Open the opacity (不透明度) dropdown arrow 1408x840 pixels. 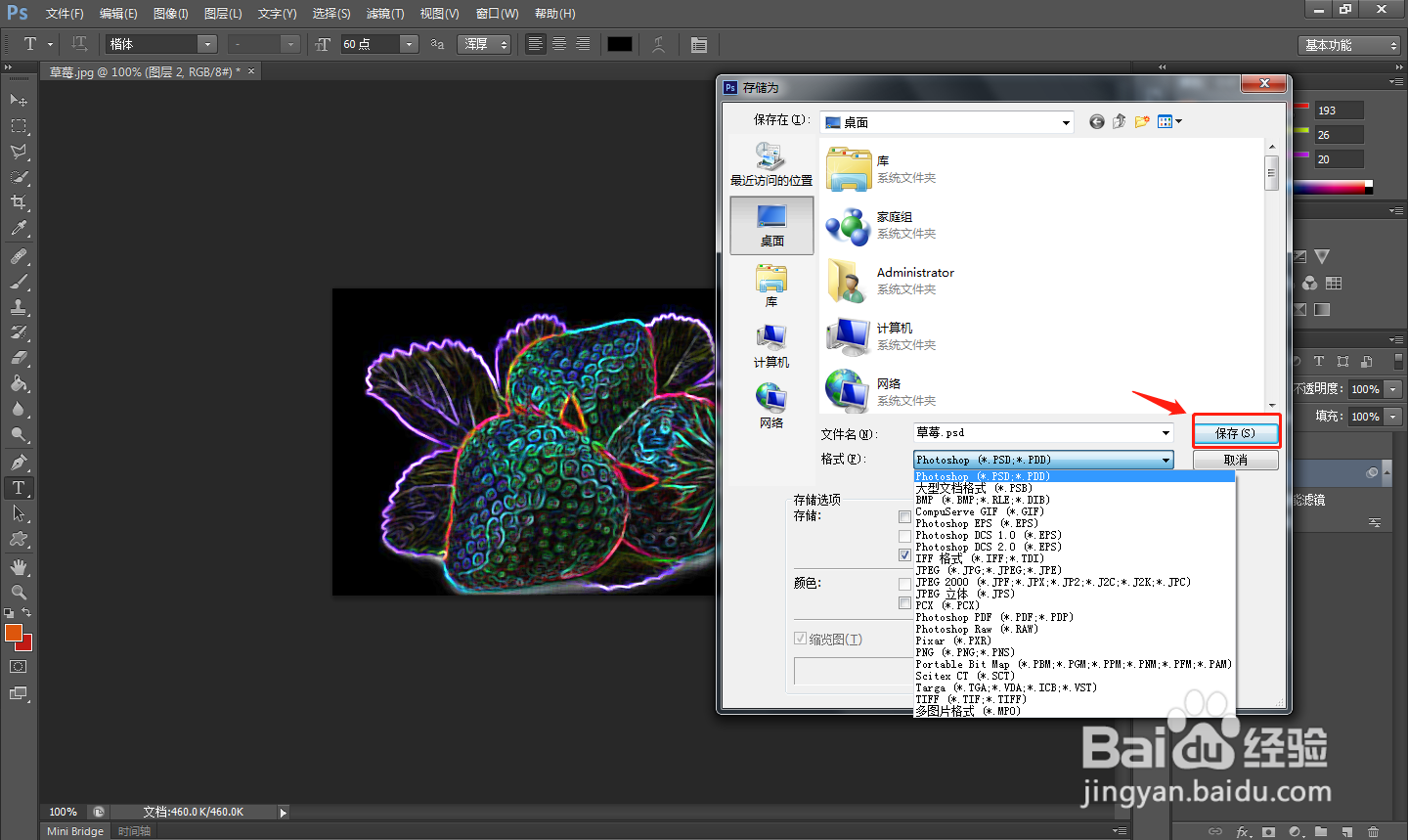tap(1393, 388)
